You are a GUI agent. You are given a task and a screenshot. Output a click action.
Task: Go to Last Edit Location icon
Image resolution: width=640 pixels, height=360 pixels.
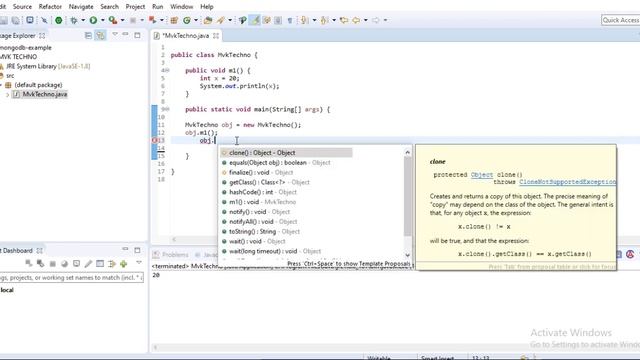(x=344, y=20)
